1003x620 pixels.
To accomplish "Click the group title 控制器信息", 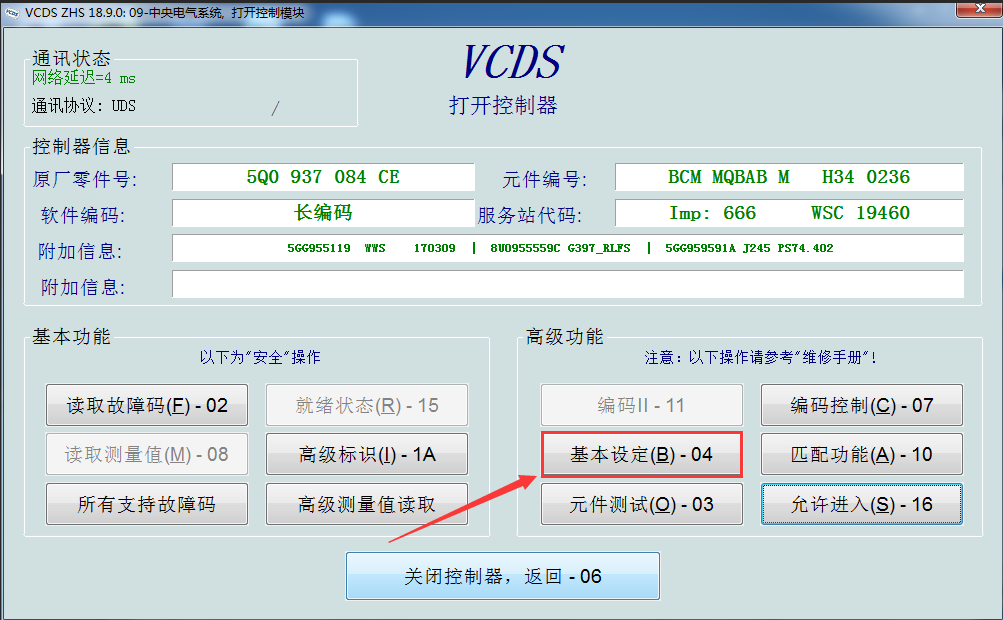I will click(81, 146).
